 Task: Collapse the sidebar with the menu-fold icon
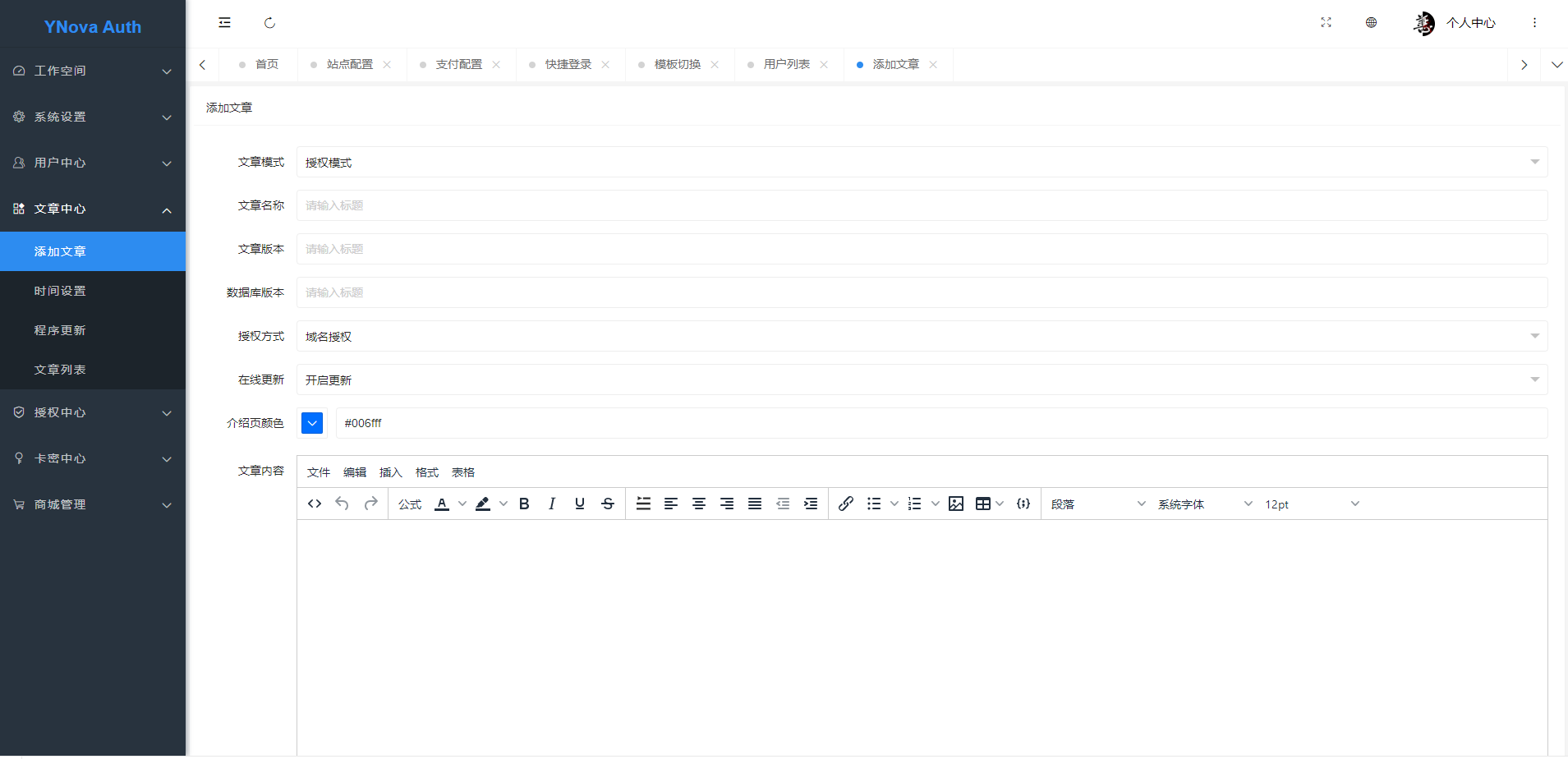tap(224, 23)
